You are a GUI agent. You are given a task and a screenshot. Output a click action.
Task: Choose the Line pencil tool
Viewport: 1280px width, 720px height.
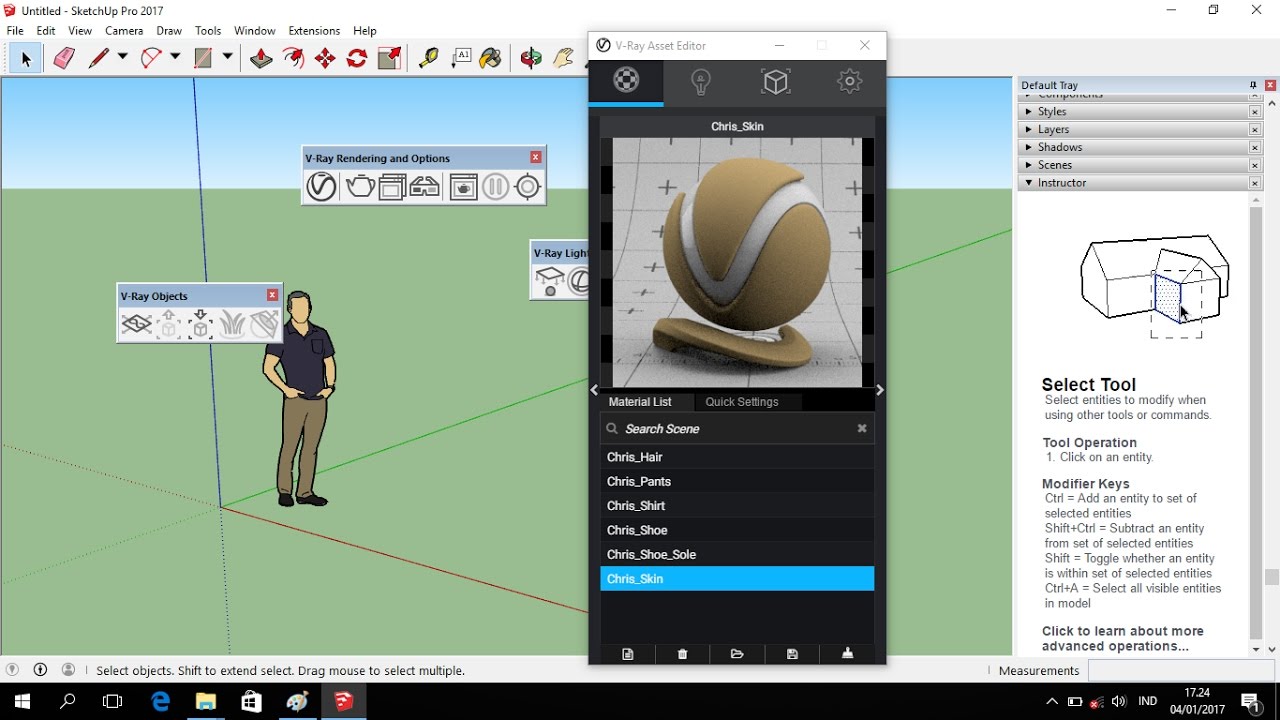pyautogui.click(x=98, y=59)
